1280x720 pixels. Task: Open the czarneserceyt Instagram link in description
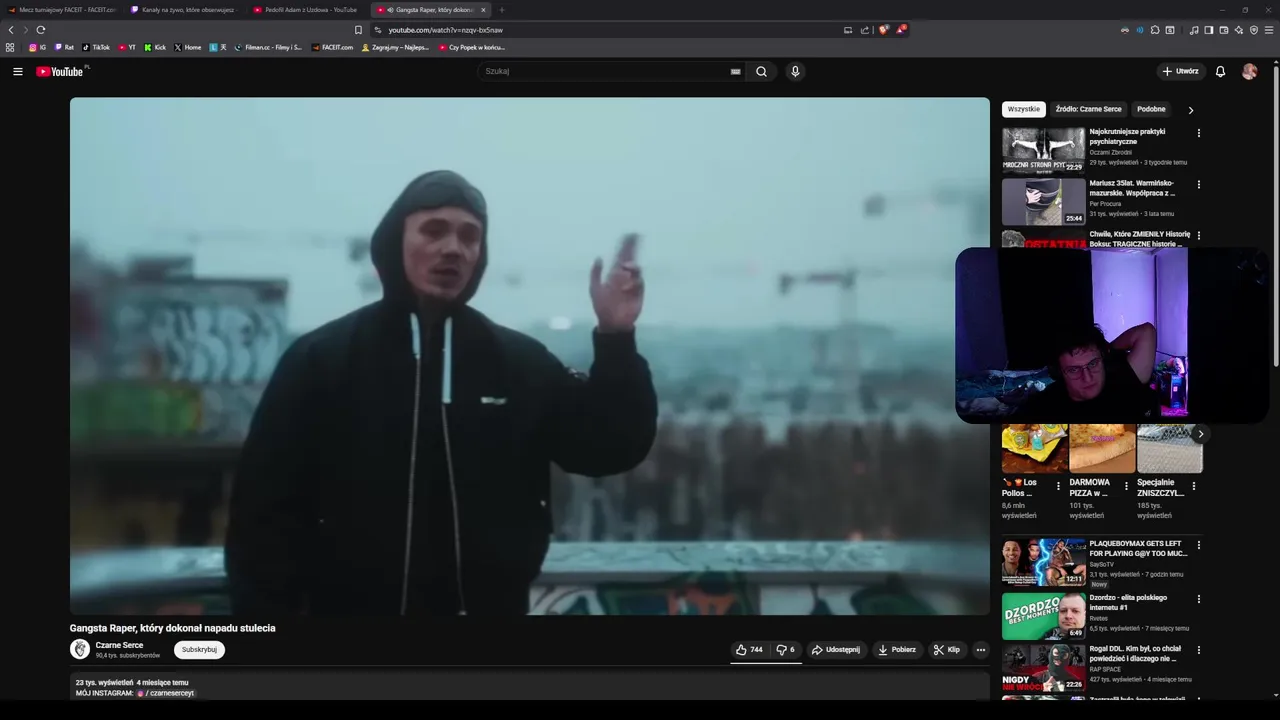pos(166,693)
